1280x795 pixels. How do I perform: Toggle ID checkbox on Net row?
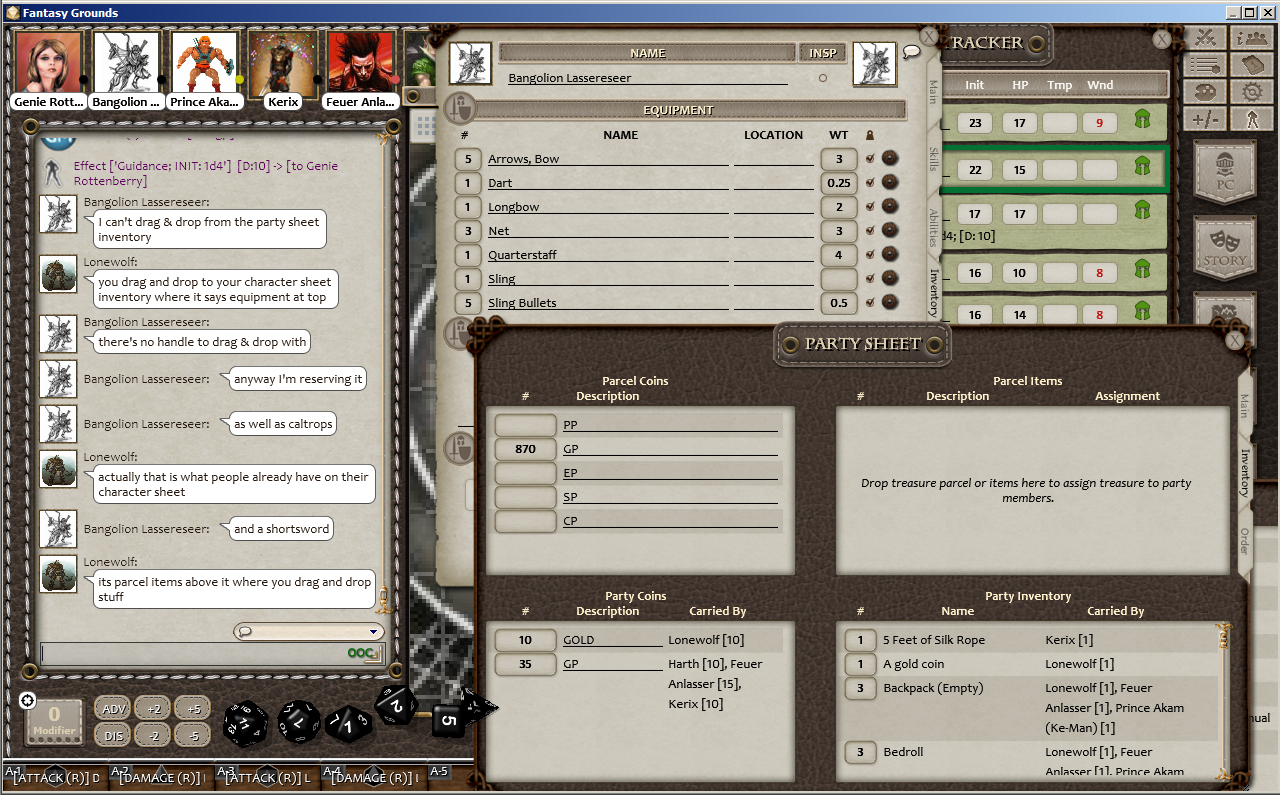pyautogui.click(x=869, y=230)
